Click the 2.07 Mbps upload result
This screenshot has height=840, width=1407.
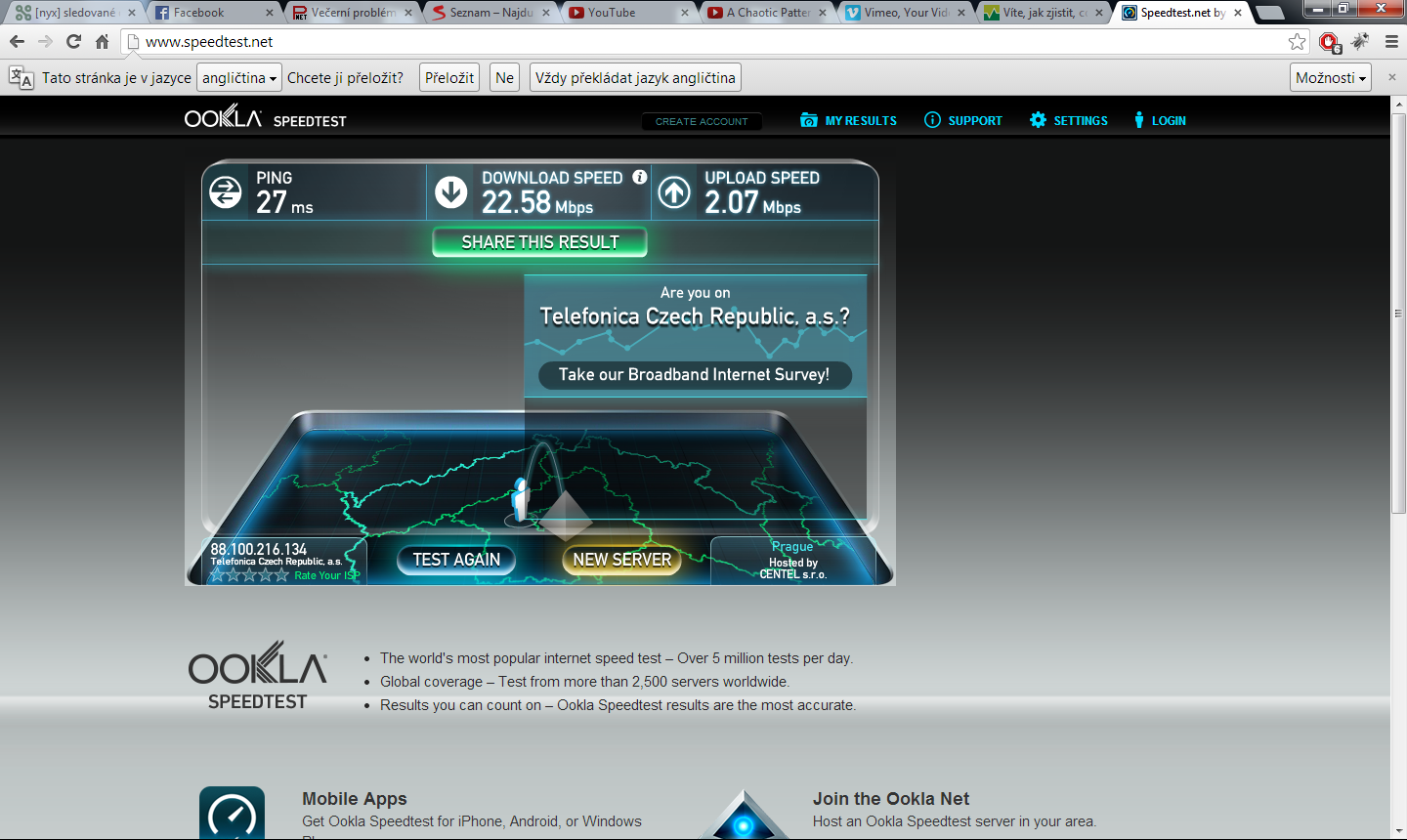(x=753, y=202)
